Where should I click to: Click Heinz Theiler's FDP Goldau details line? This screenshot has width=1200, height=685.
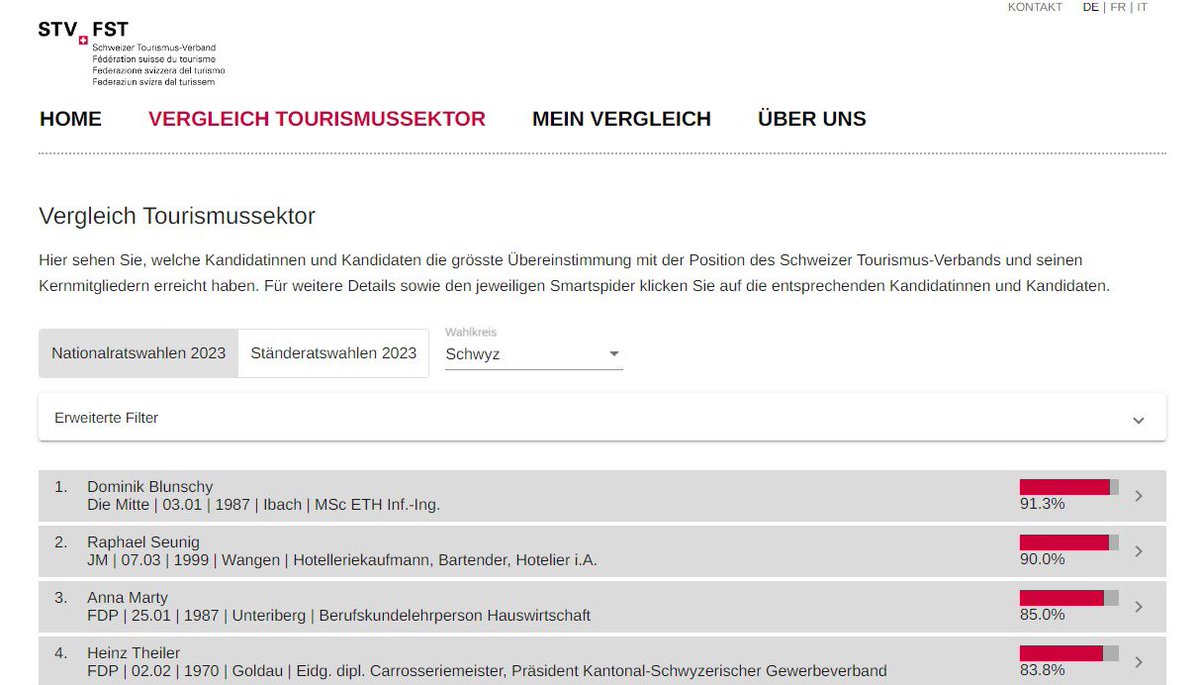pos(487,670)
